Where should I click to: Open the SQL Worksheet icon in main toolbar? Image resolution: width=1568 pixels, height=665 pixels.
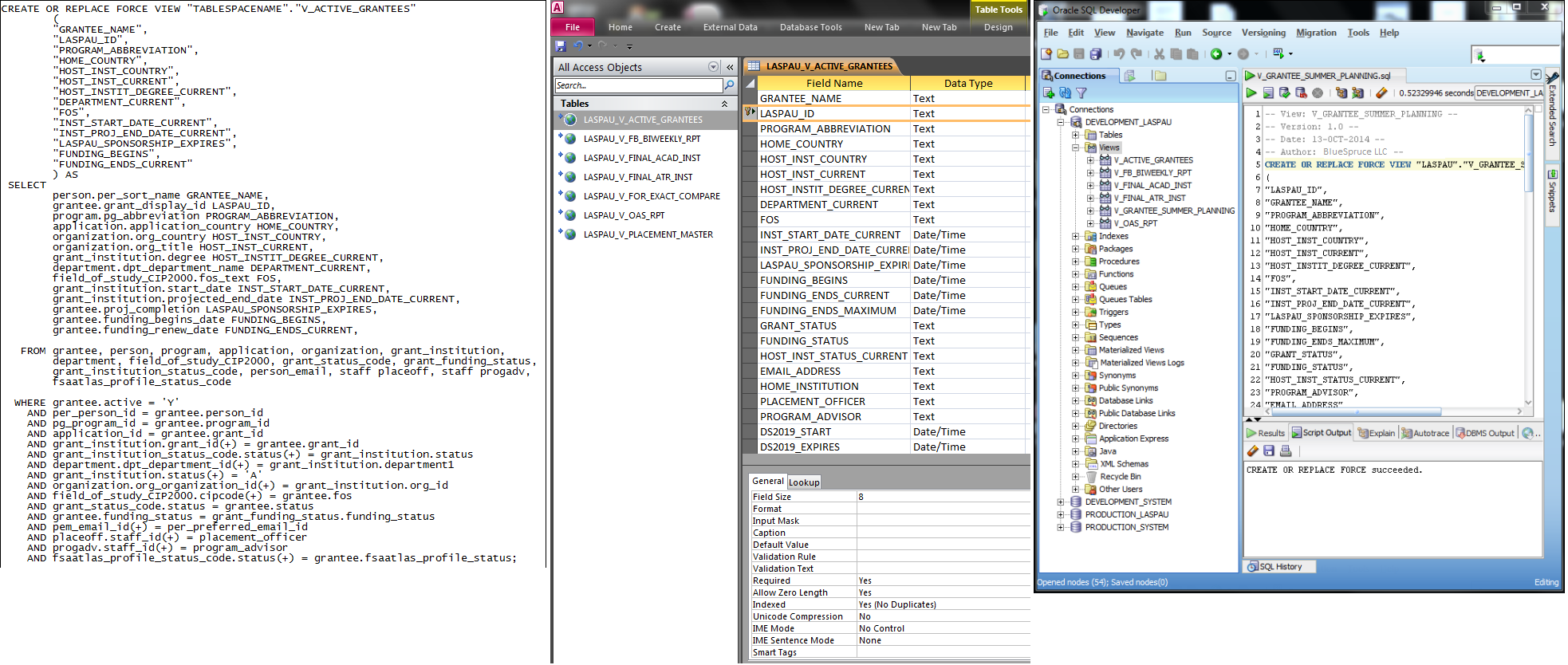coord(1278,54)
